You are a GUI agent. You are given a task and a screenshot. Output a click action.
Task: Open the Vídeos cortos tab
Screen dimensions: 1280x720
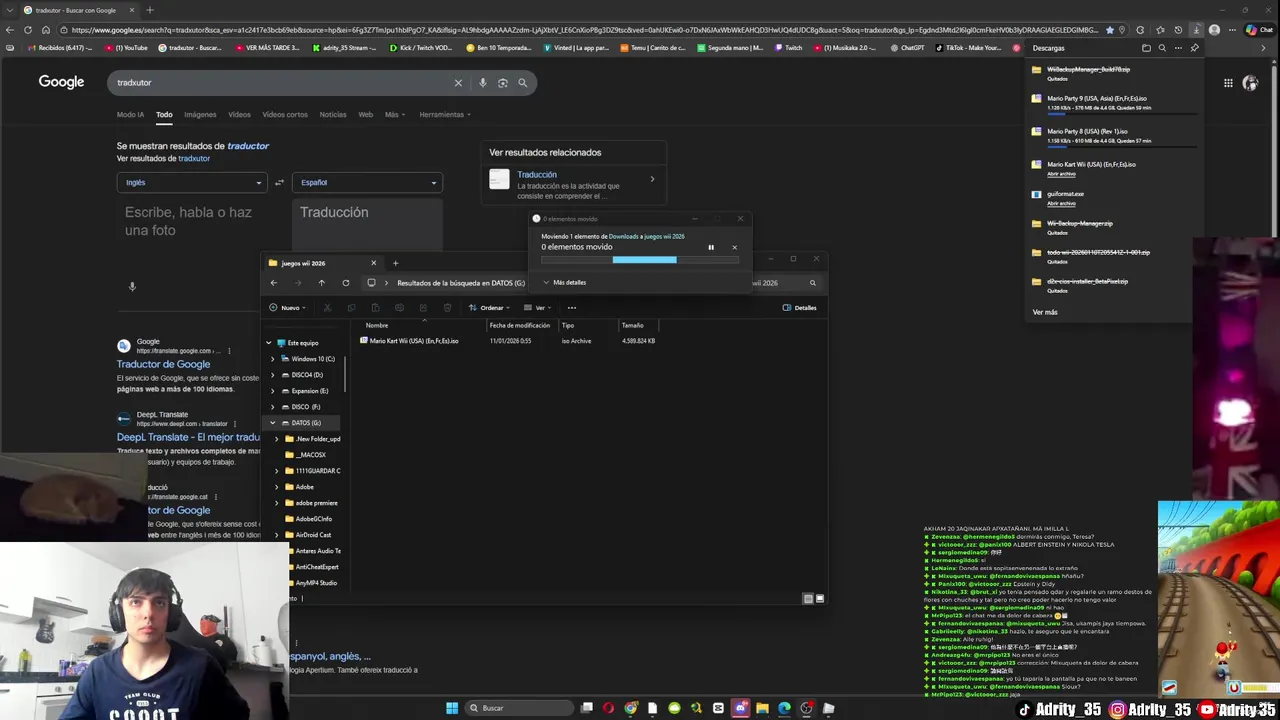click(x=285, y=115)
